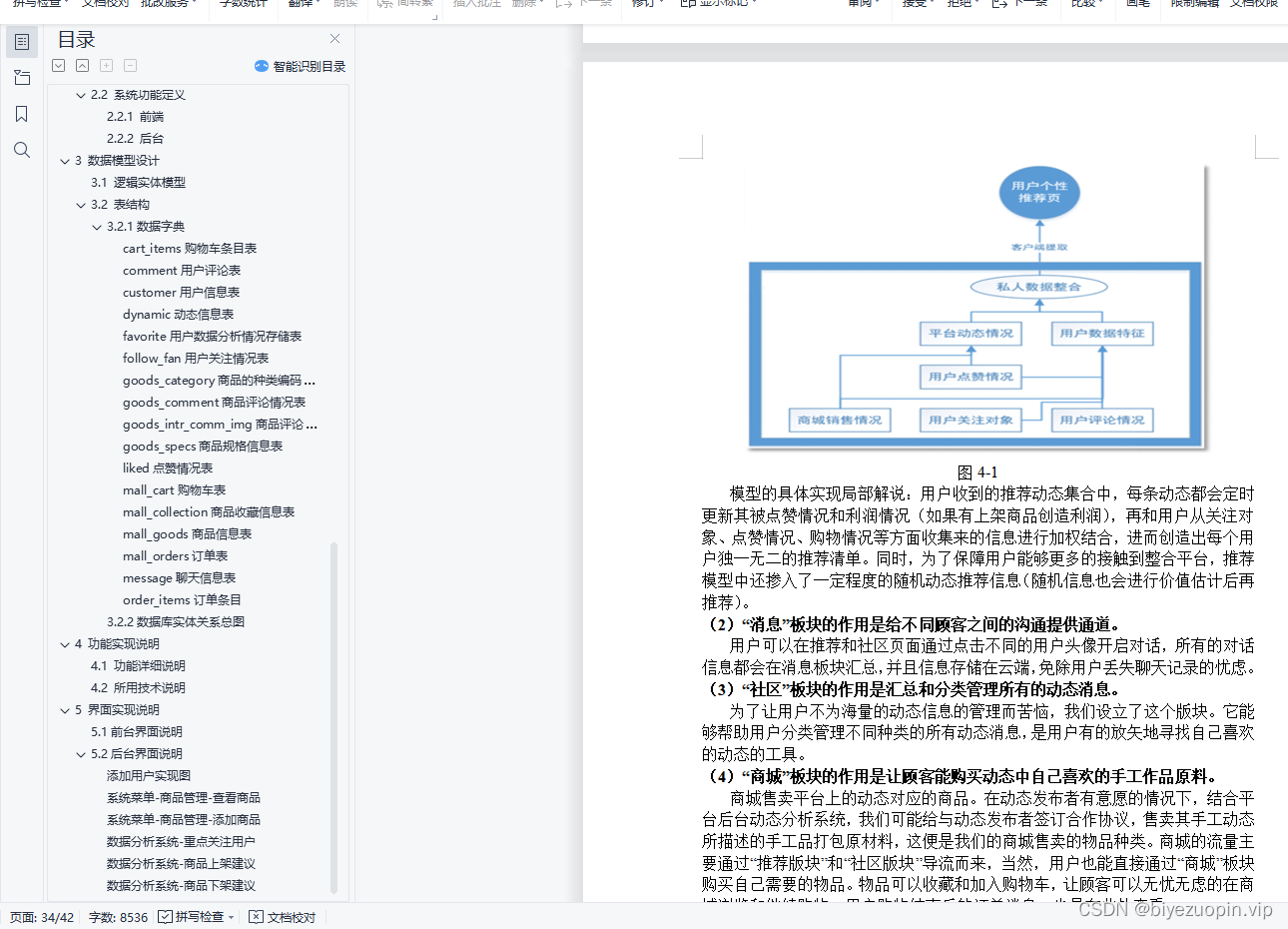This screenshot has width=1288, height=929.
Task: Go to 数据分析系统-商品下架建议 heading
Action: coord(181,886)
